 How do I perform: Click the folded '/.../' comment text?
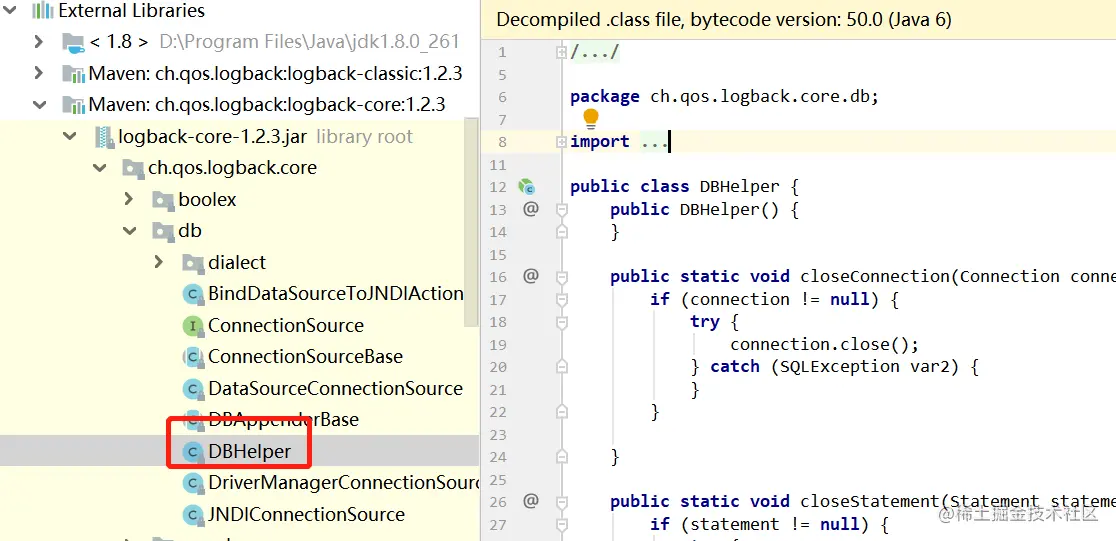[595, 52]
